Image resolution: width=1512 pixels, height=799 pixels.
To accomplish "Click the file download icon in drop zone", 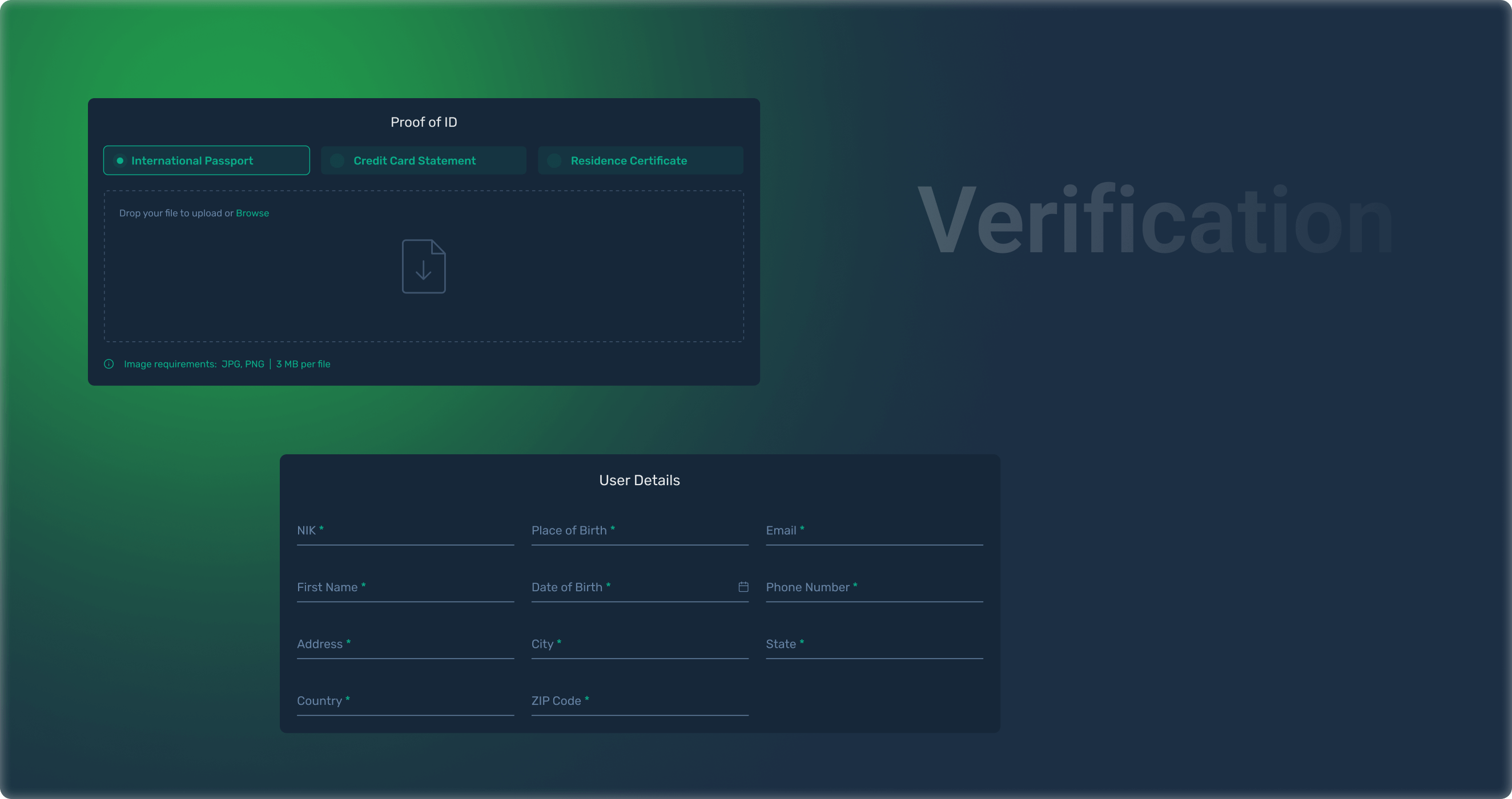I will pos(423,267).
